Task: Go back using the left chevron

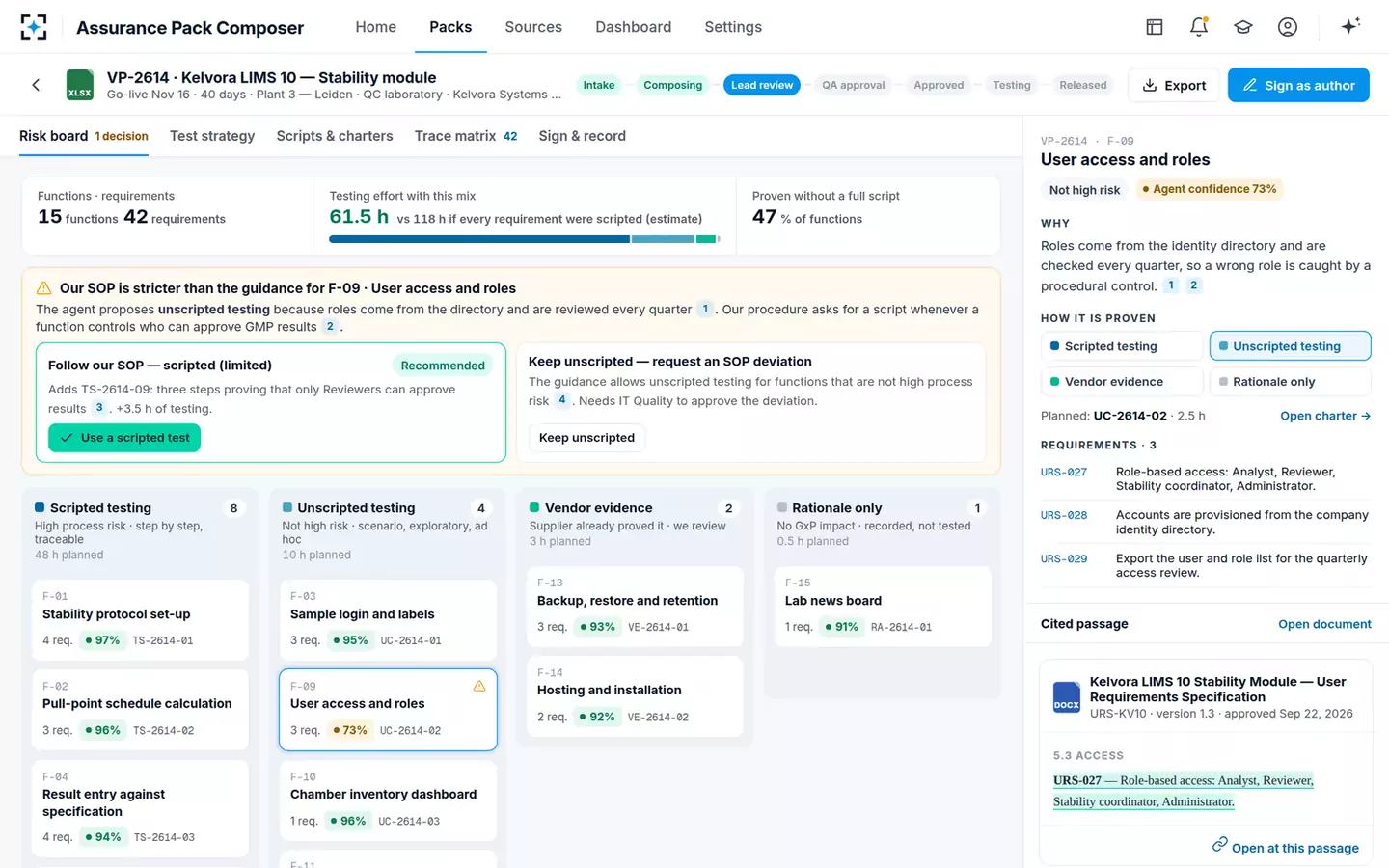Action: (x=36, y=85)
